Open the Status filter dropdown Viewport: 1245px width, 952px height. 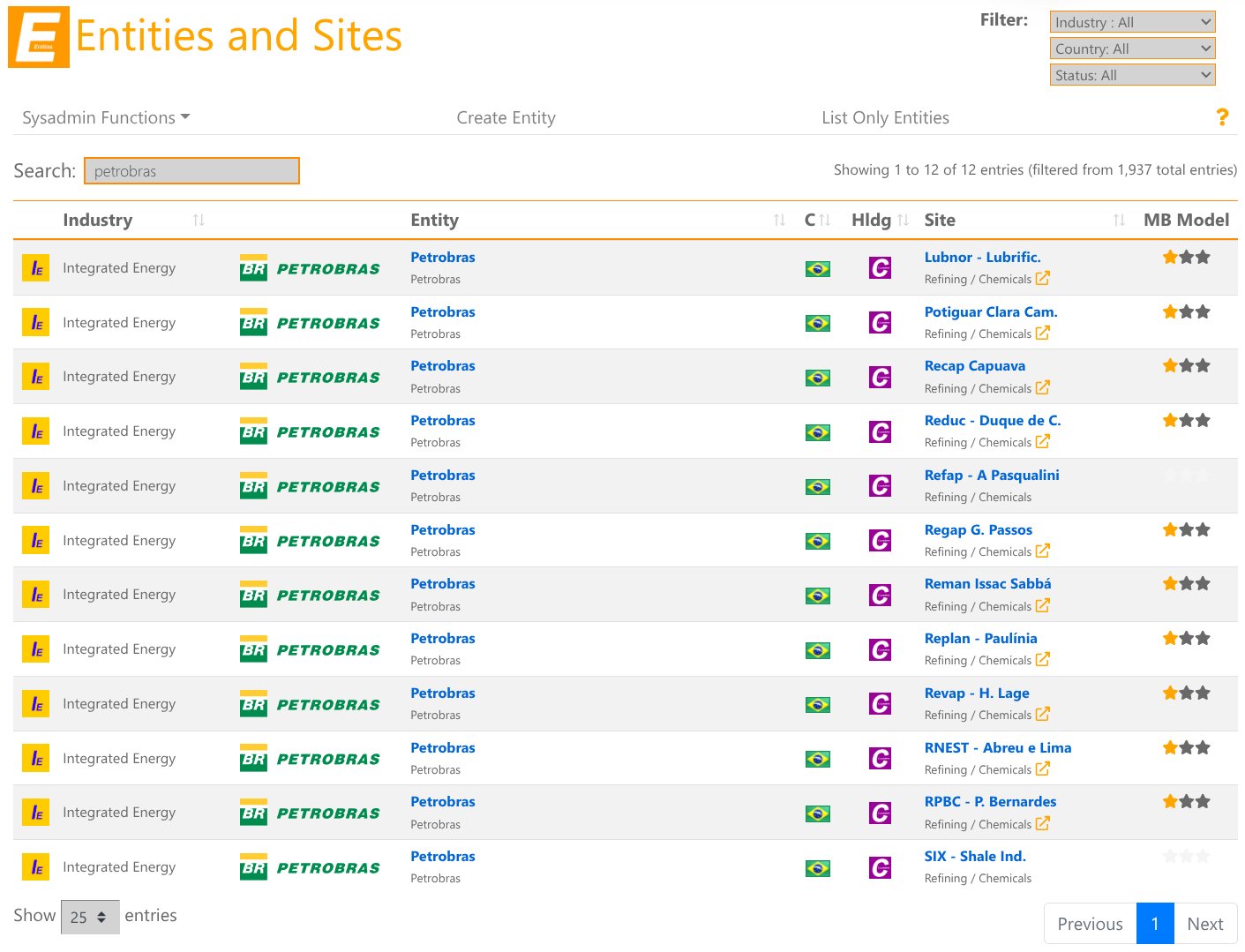coord(1133,75)
